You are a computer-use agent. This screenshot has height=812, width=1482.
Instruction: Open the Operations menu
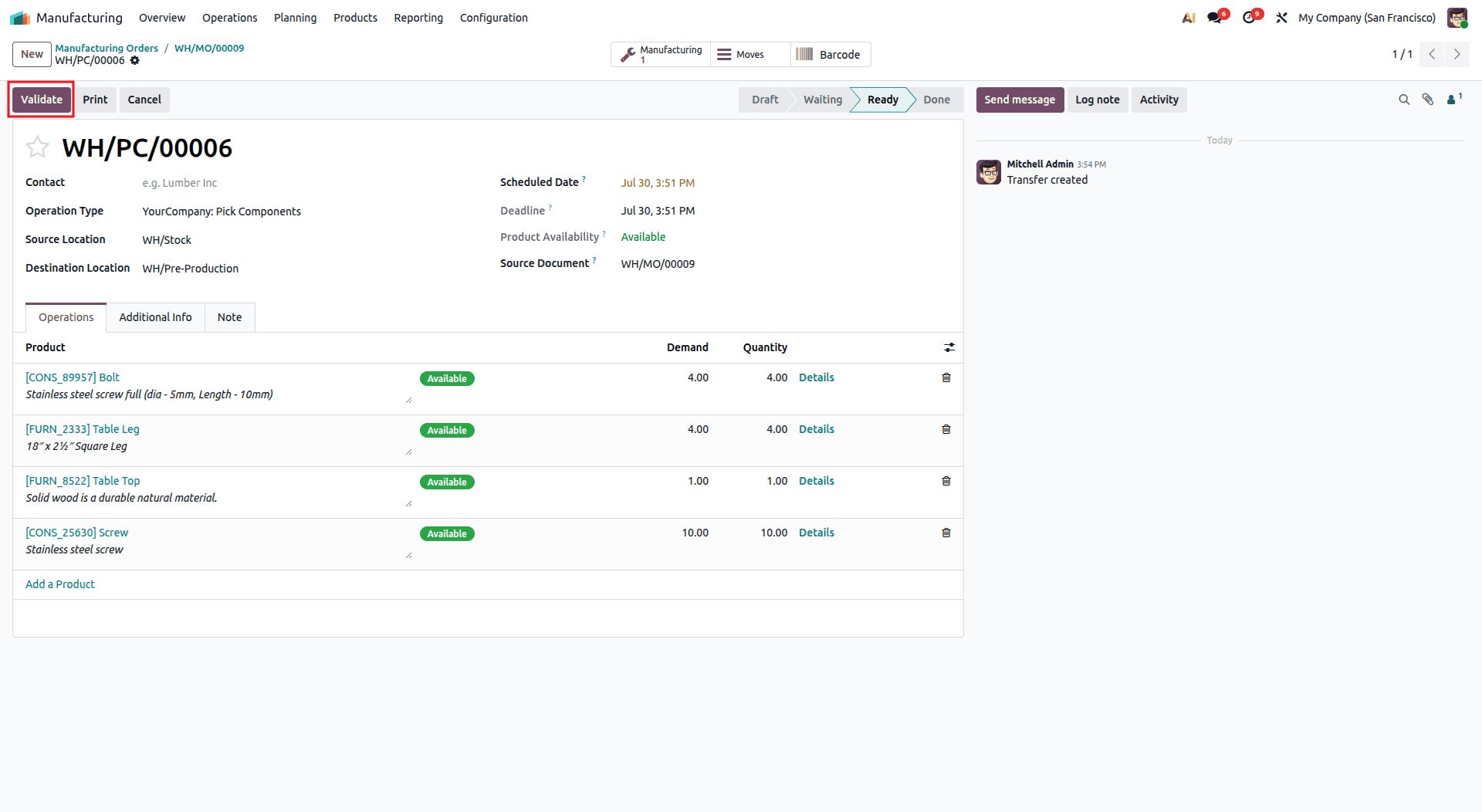pyautogui.click(x=229, y=18)
